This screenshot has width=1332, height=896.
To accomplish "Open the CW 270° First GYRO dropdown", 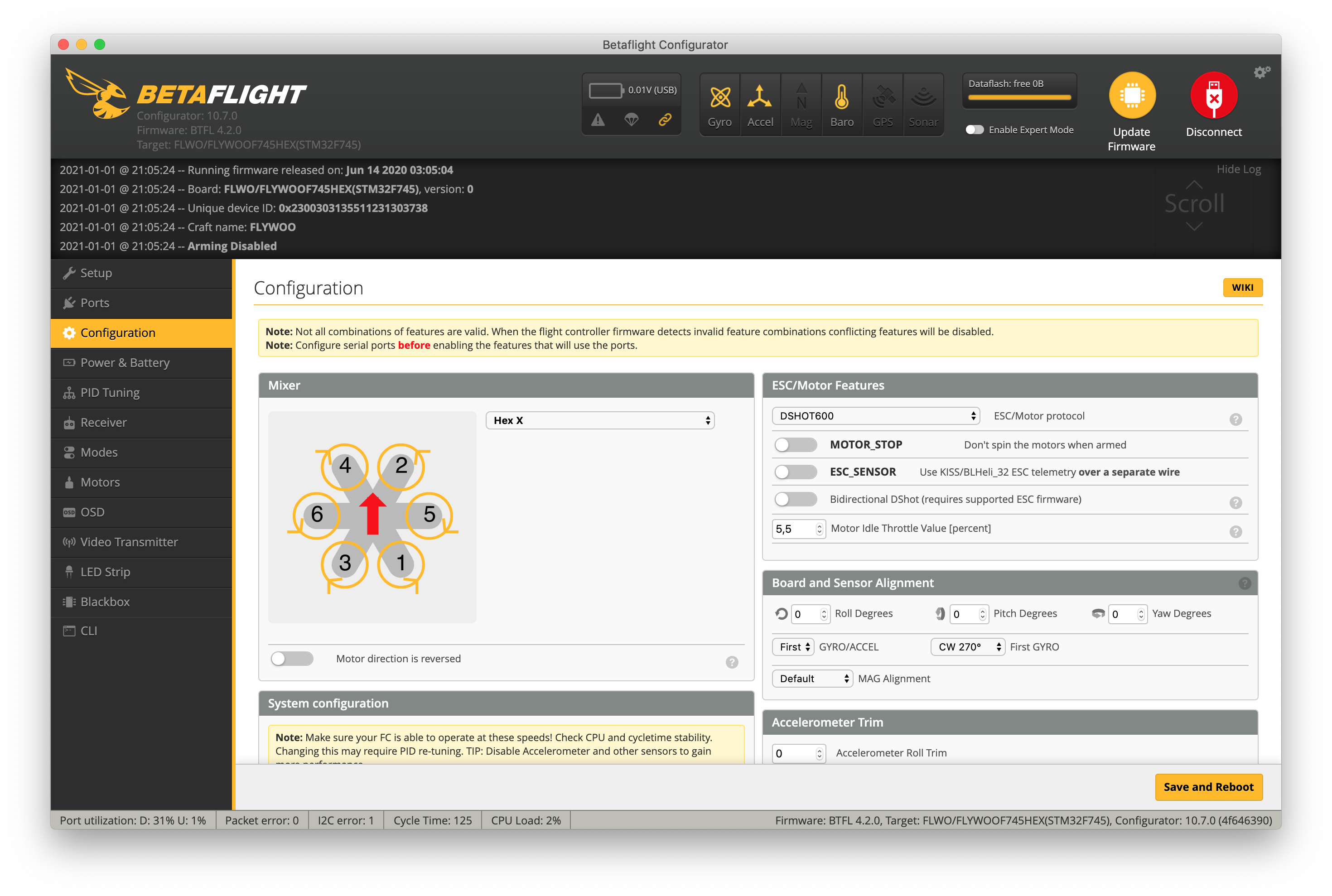I will [x=967, y=647].
